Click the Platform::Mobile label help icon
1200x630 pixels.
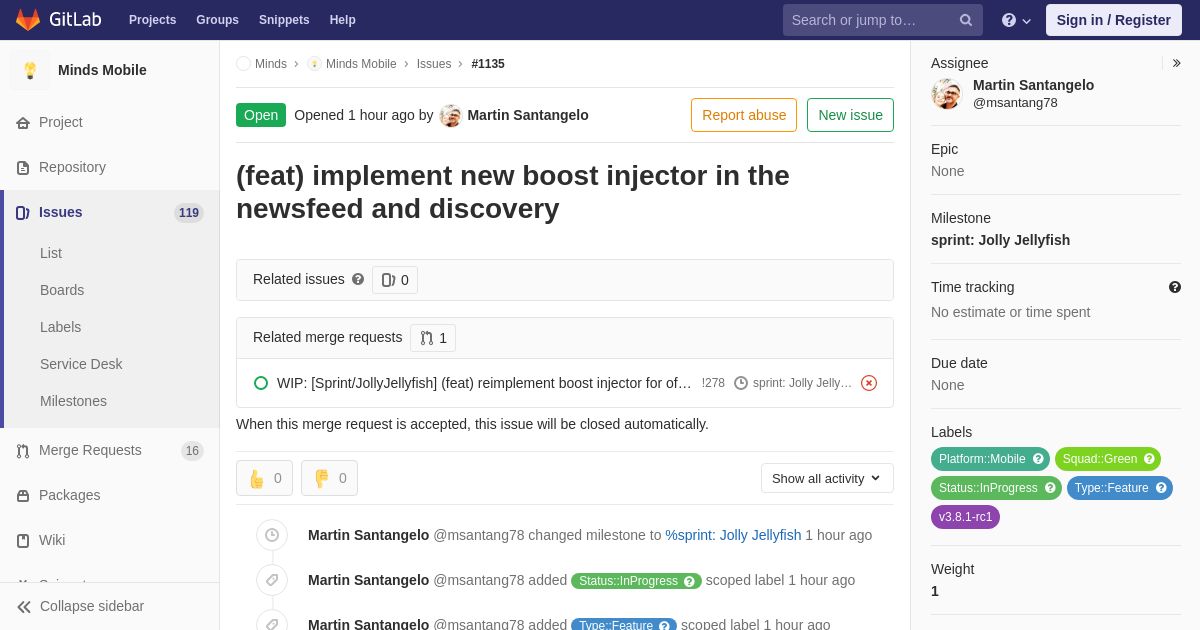tap(1038, 459)
